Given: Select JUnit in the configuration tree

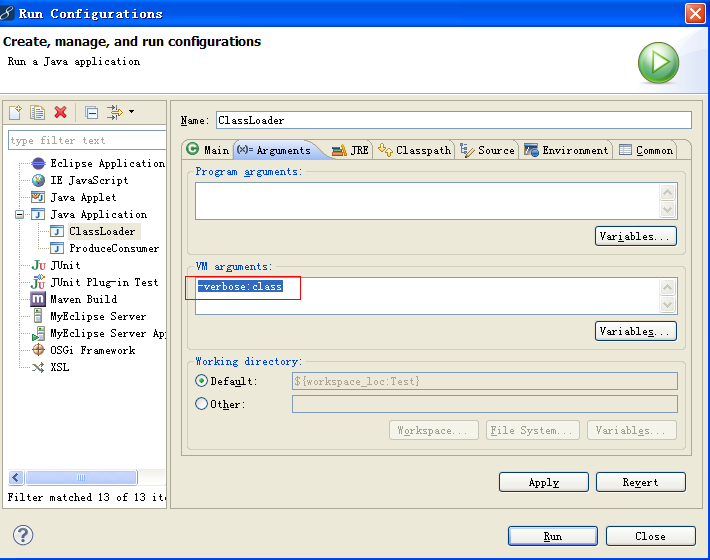Looking at the screenshot, I should pyautogui.click(x=66, y=265).
